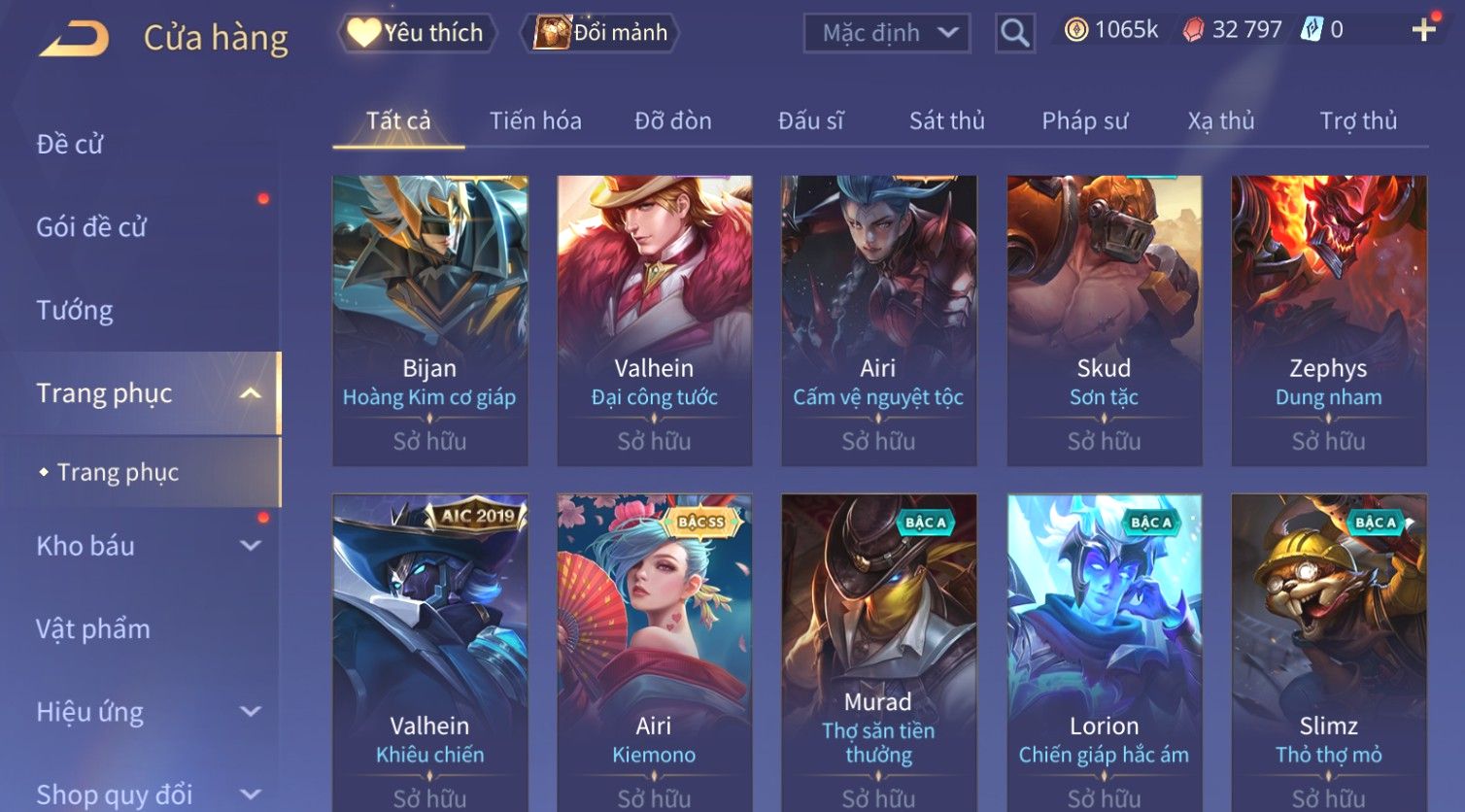Open the search magnifier icon

coord(1014,33)
